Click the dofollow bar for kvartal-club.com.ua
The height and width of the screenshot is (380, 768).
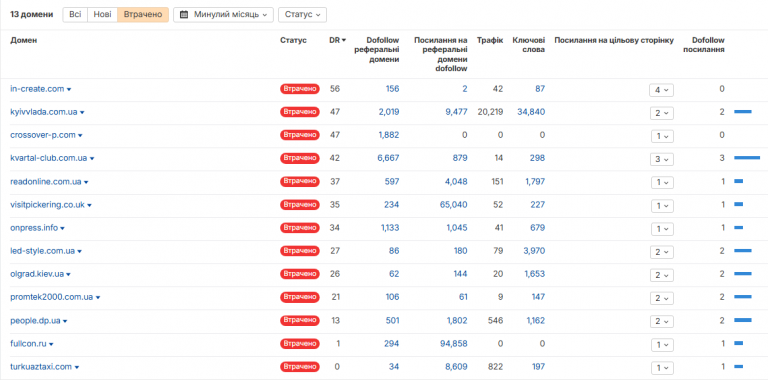pyautogui.click(x=747, y=158)
